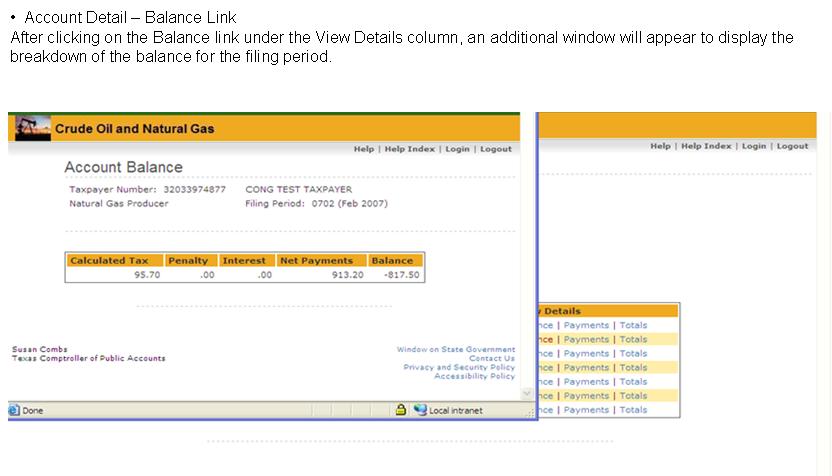Click the Done page icon in status bar

pyautogui.click(x=14, y=410)
